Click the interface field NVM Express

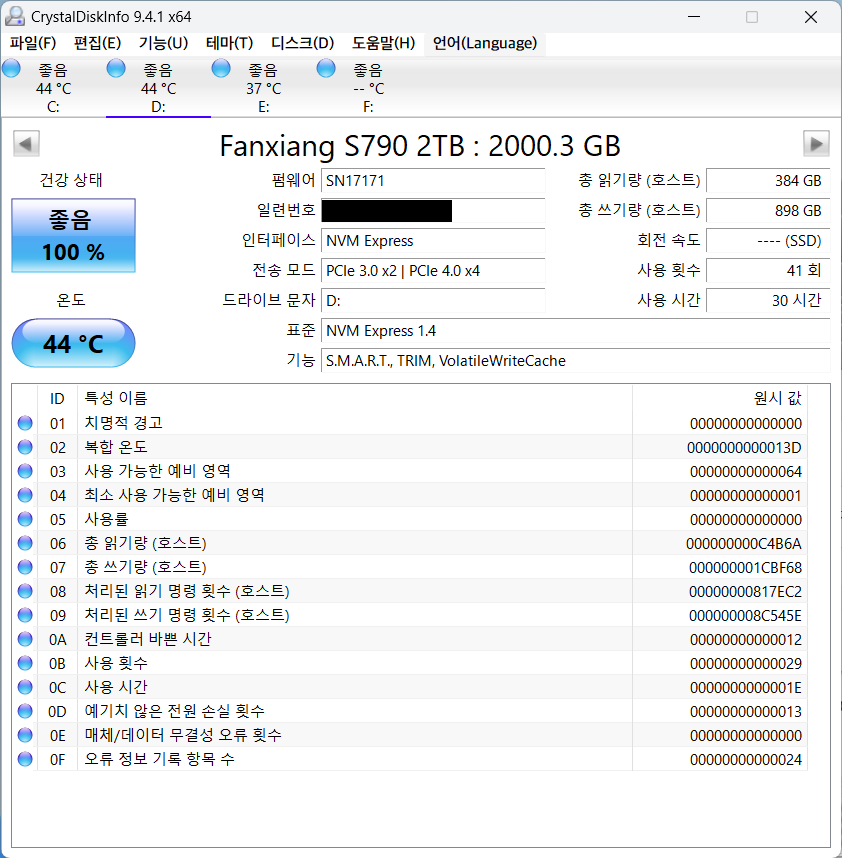[x=433, y=241]
